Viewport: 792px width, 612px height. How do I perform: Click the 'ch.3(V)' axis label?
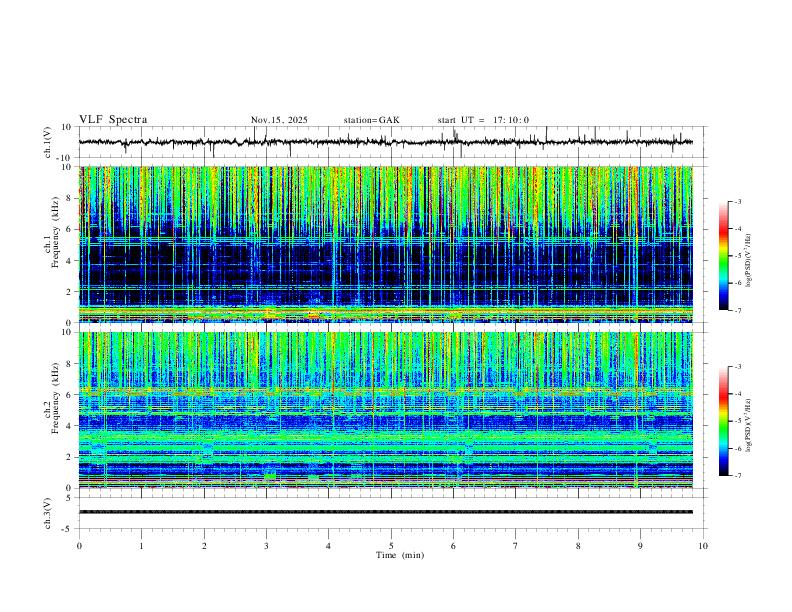pyautogui.click(x=48, y=513)
